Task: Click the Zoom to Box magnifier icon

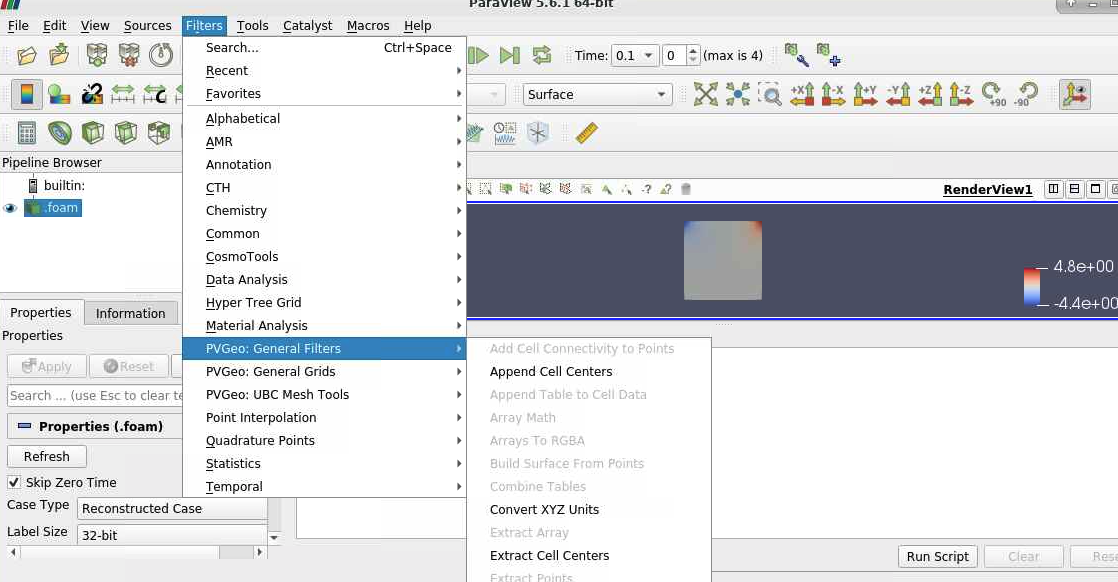Action: (x=769, y=94)
